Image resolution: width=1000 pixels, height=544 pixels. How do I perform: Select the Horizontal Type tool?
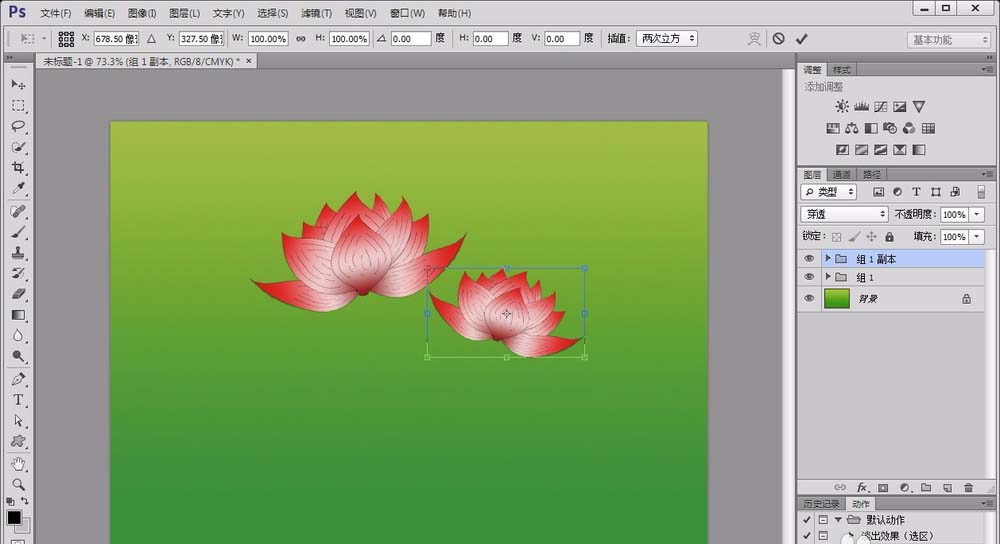18,400
